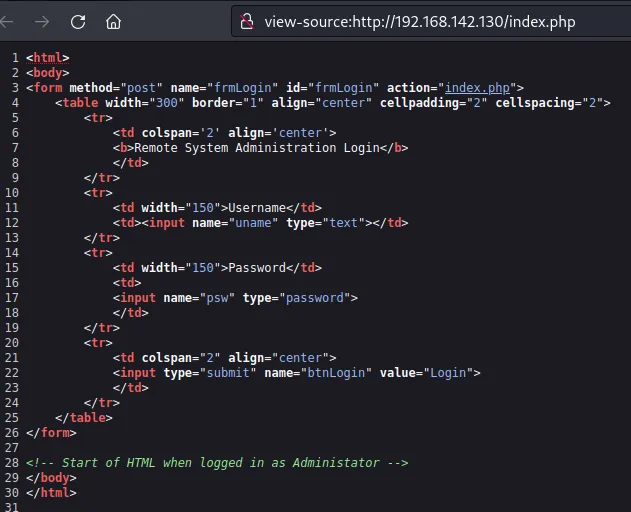Click the "btnLogin" name value
This screenshot has height=512, width=631.
tap(336, 373)
